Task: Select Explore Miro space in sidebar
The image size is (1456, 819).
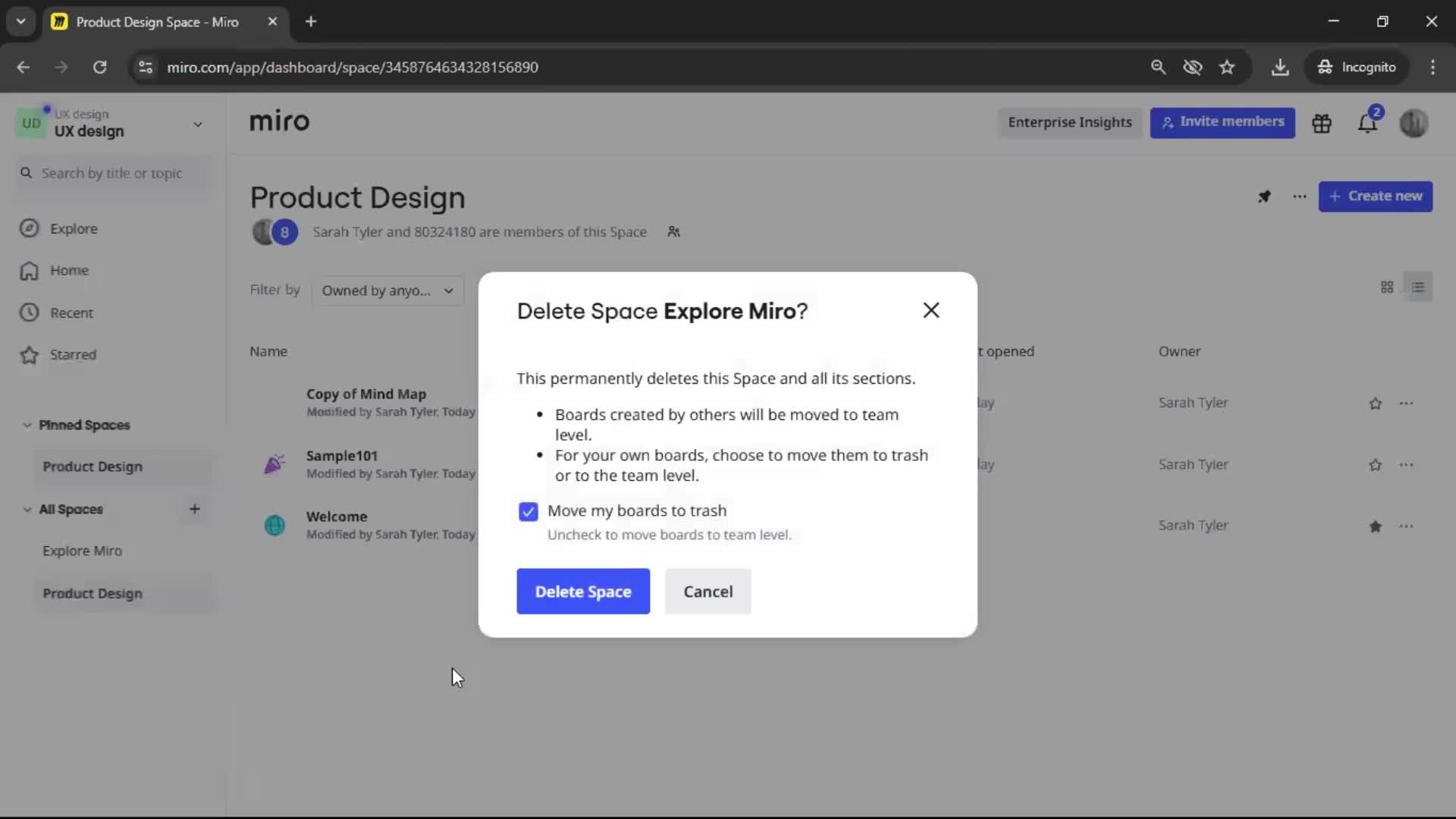Action: [x=82, y=551]
